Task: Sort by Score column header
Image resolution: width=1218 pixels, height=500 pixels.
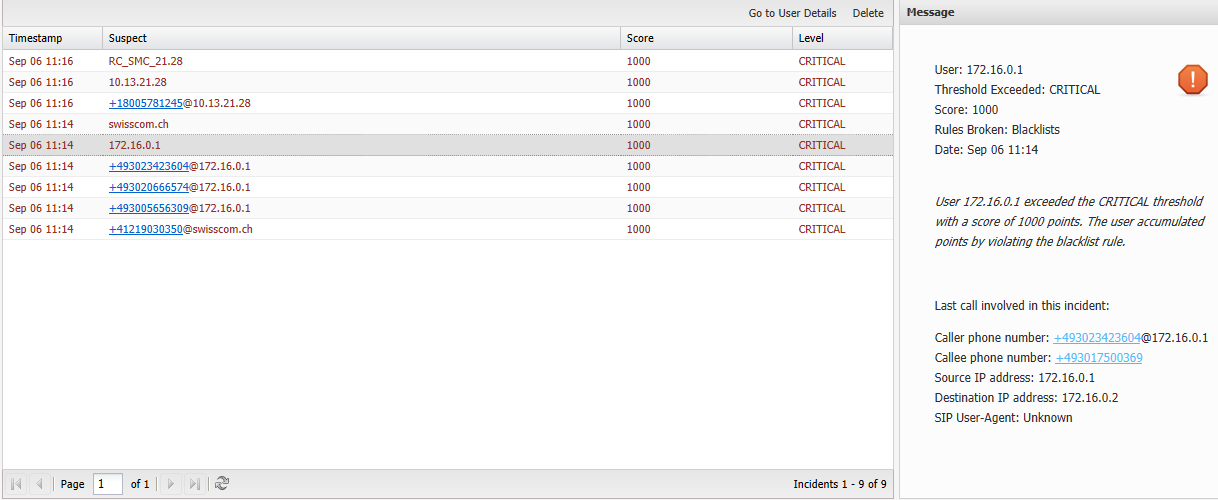Action: [706, 38]
